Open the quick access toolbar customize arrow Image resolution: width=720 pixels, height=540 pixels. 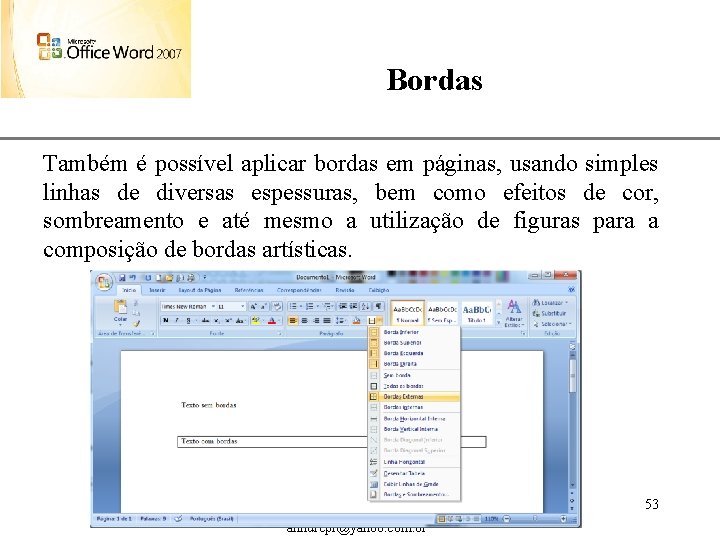click(x=204, y=277)
